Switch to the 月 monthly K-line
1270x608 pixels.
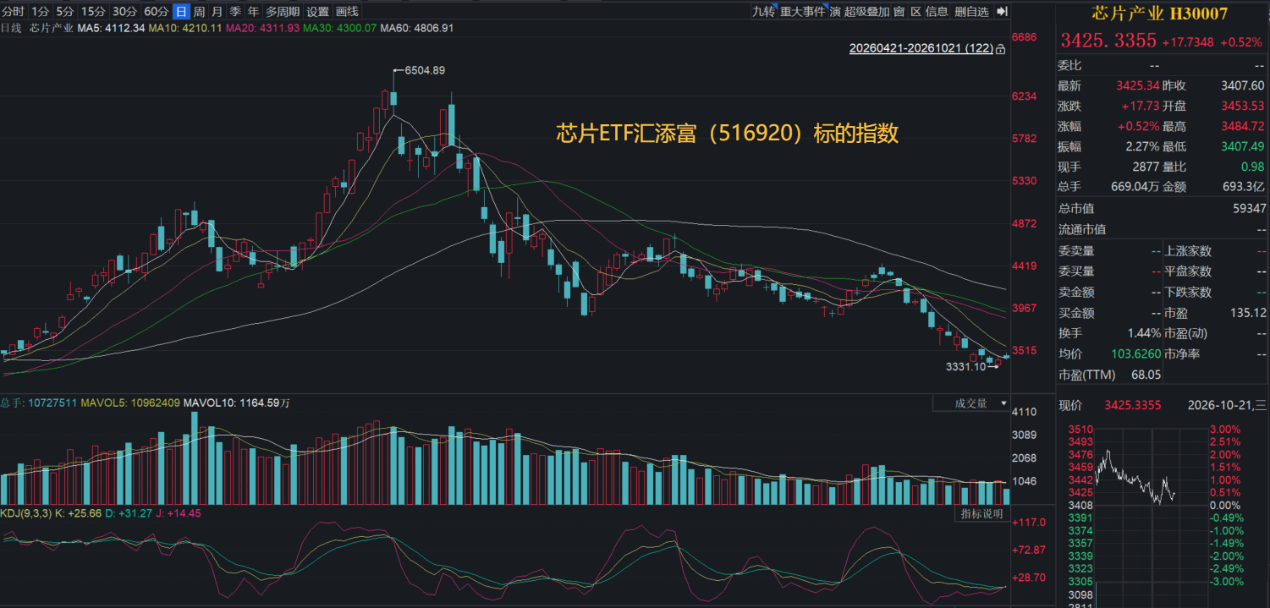[217, 12]
